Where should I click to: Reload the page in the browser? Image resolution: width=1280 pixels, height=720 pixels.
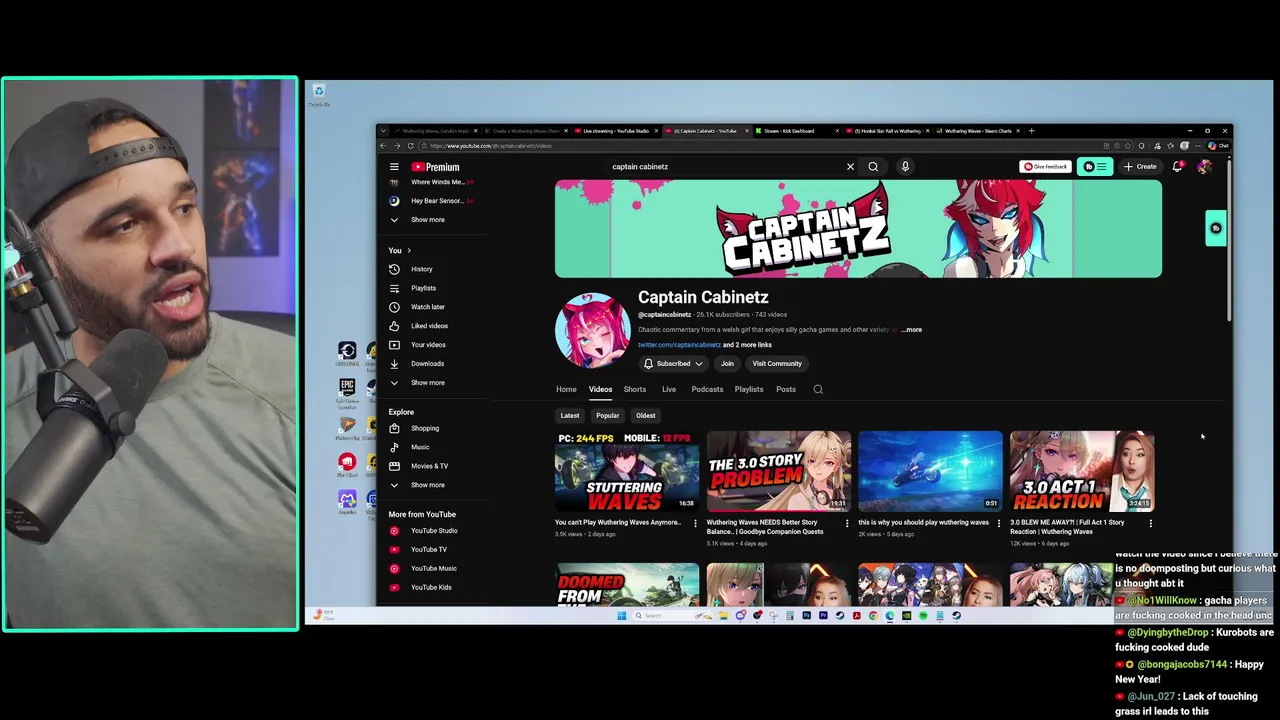point(409,146)
